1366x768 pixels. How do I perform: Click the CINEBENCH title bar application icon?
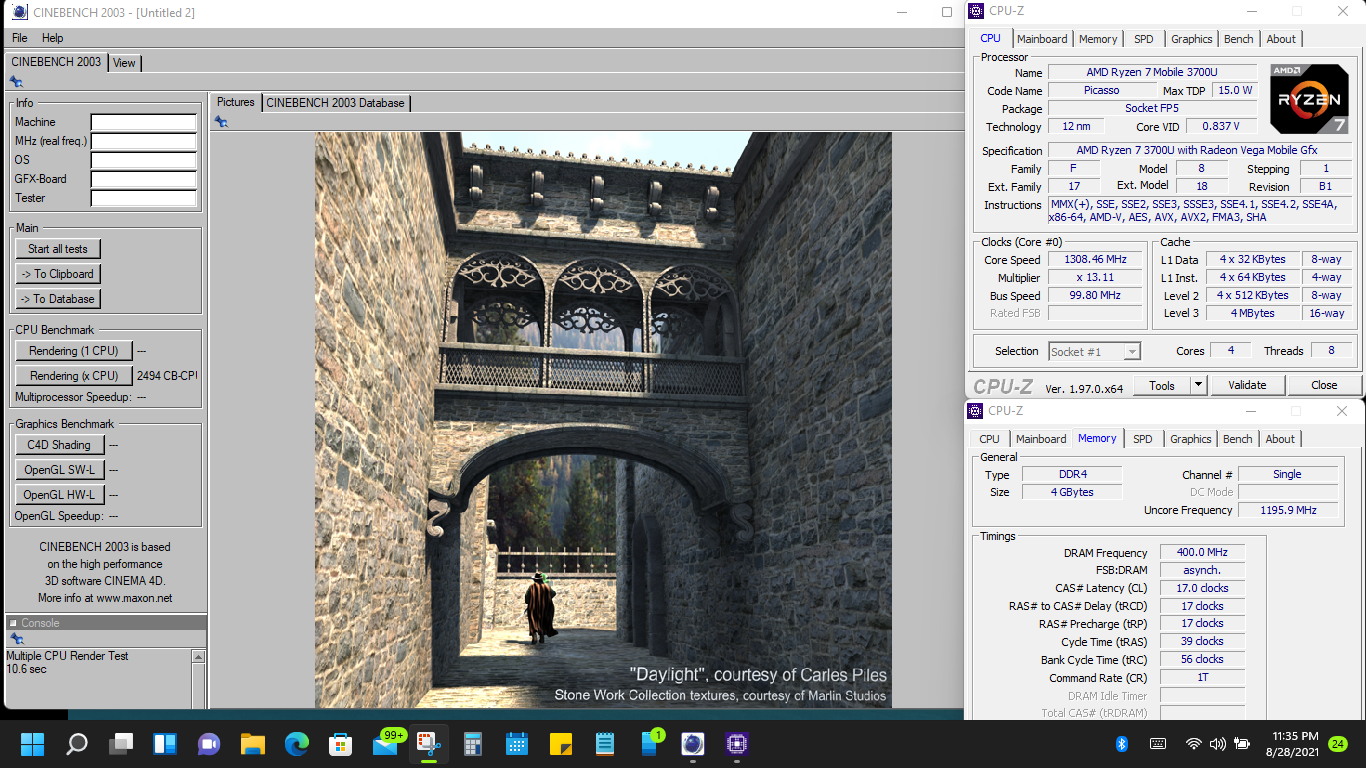tap(19, 12)
